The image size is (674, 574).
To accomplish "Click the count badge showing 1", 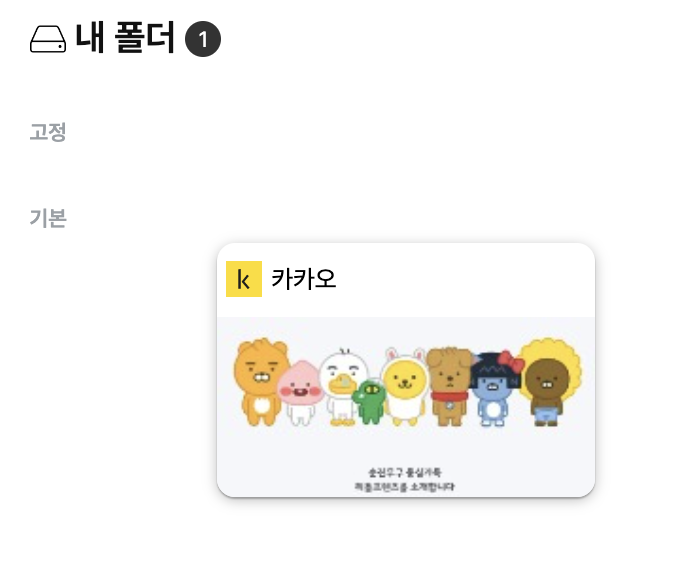I will pos(203,39).
